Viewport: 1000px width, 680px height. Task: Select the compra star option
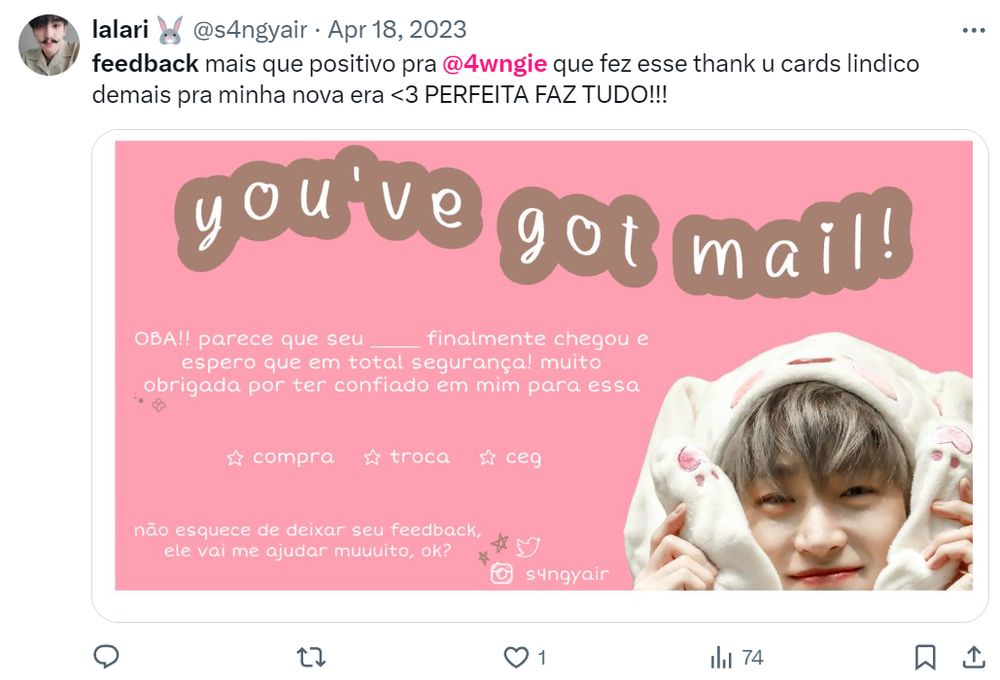click(281, 457)
